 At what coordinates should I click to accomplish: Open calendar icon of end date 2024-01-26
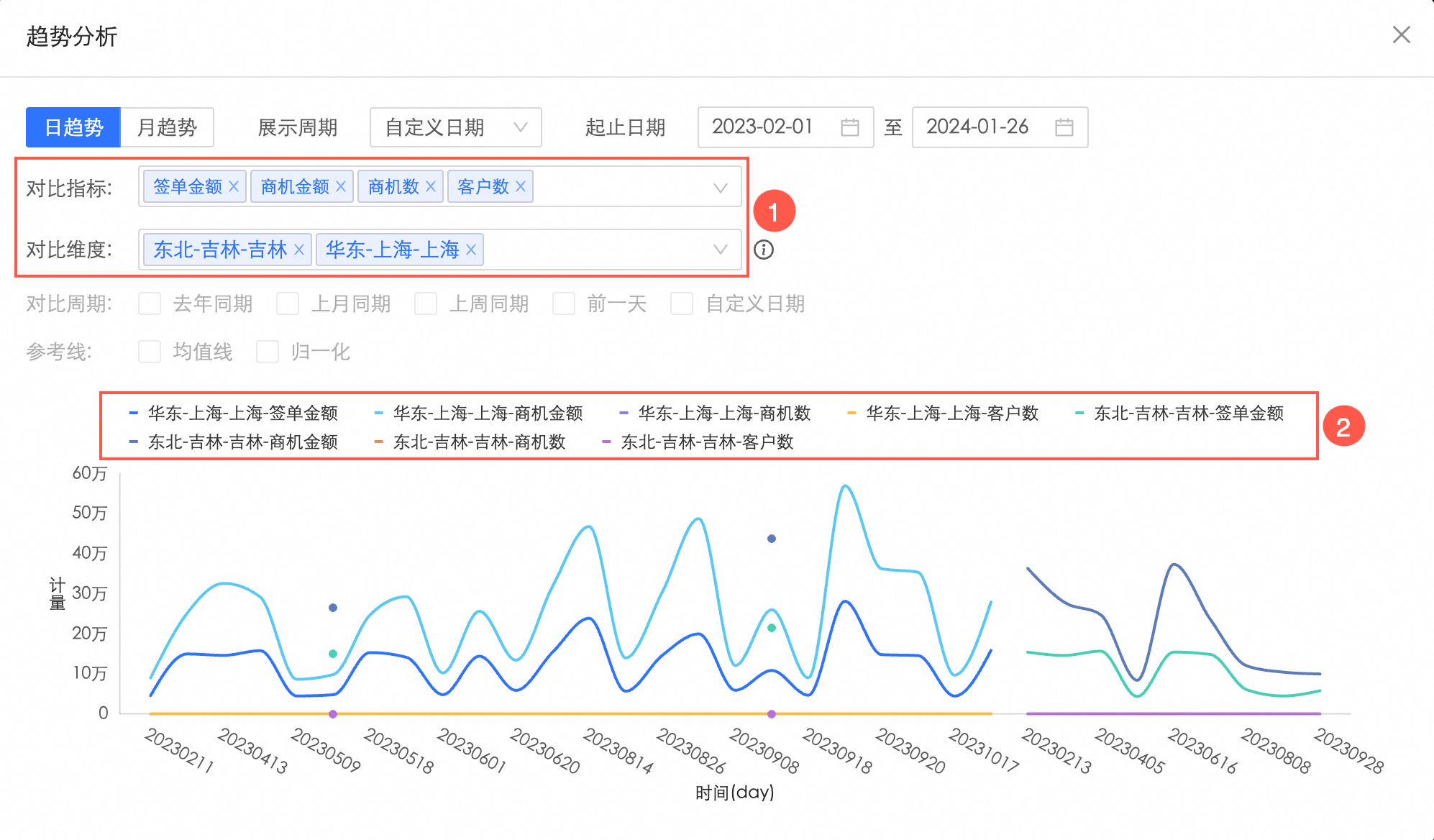[x=1064, y=127]
